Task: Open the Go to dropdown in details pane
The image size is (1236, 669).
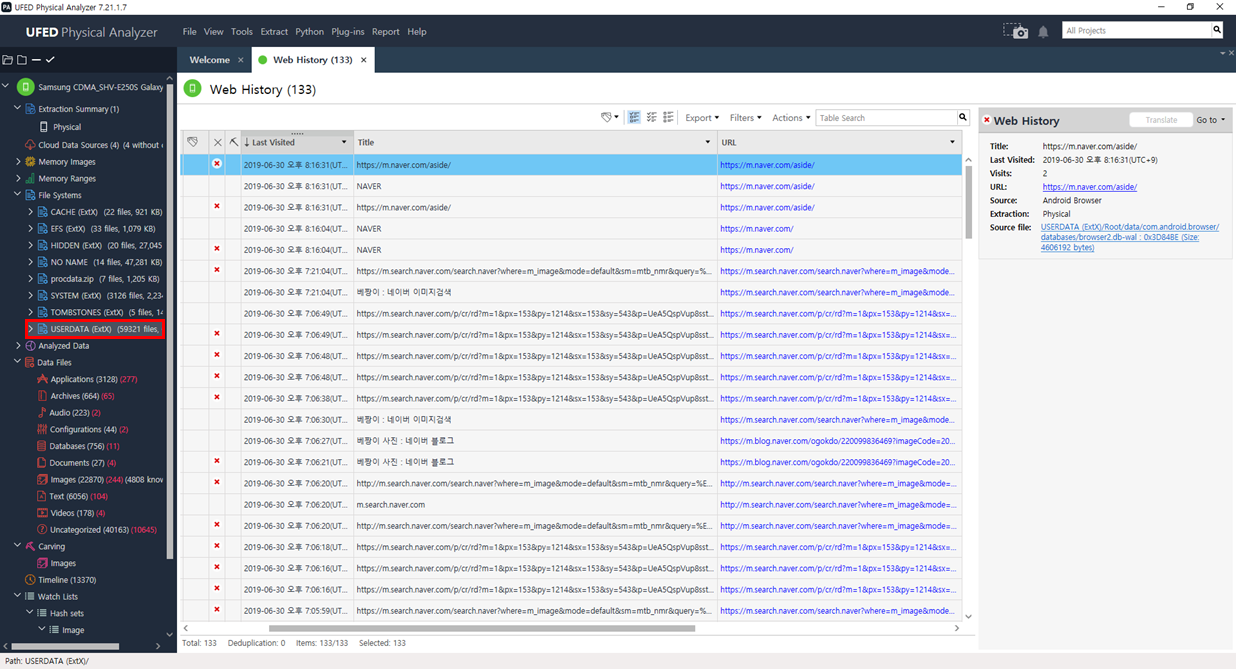Action: tap(1210, 120)
